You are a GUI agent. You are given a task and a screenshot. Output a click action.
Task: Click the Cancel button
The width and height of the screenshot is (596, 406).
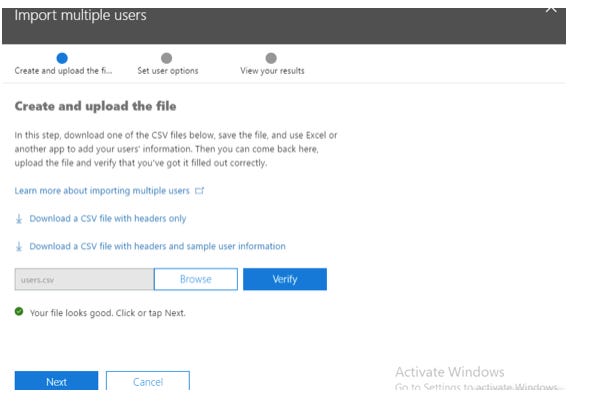click(148, 381)
